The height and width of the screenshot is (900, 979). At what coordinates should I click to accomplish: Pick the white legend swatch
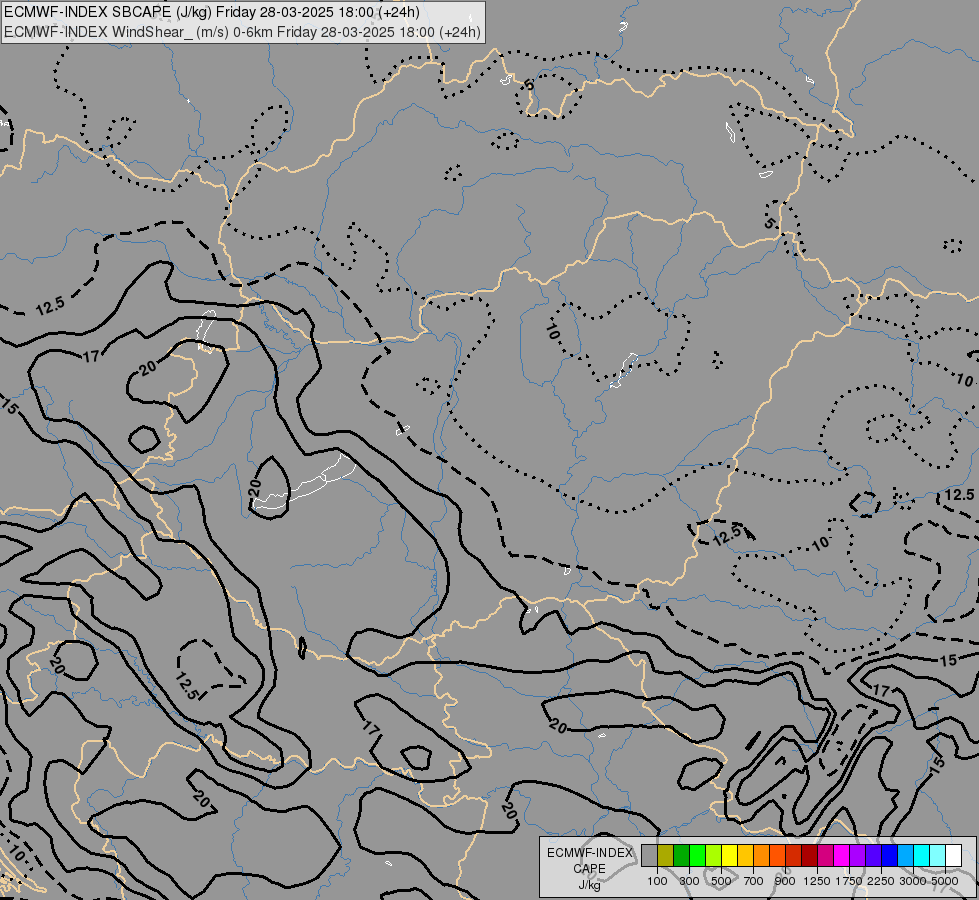[x=953, y=855]
